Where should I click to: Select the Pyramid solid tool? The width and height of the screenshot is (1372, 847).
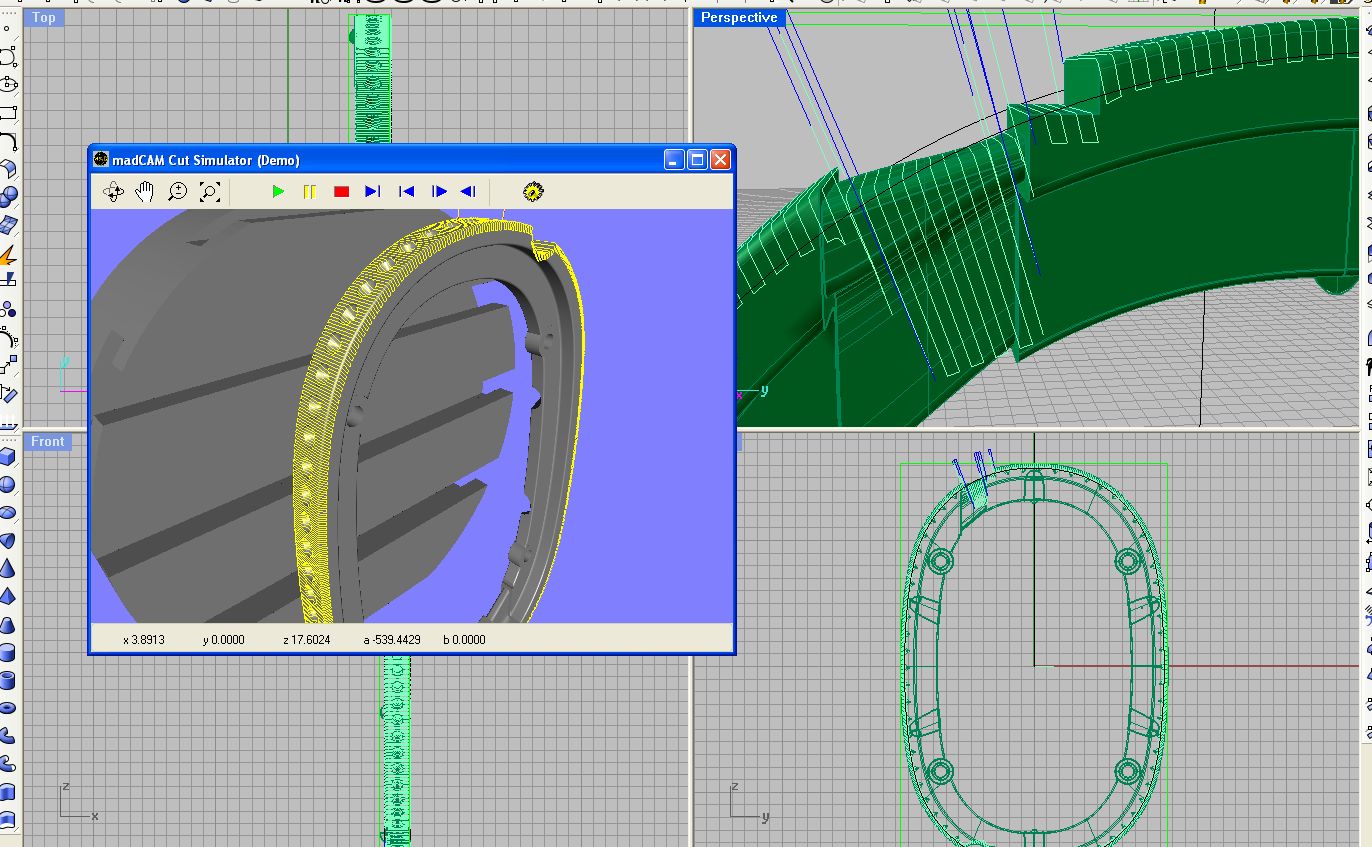tap(8, 597)
